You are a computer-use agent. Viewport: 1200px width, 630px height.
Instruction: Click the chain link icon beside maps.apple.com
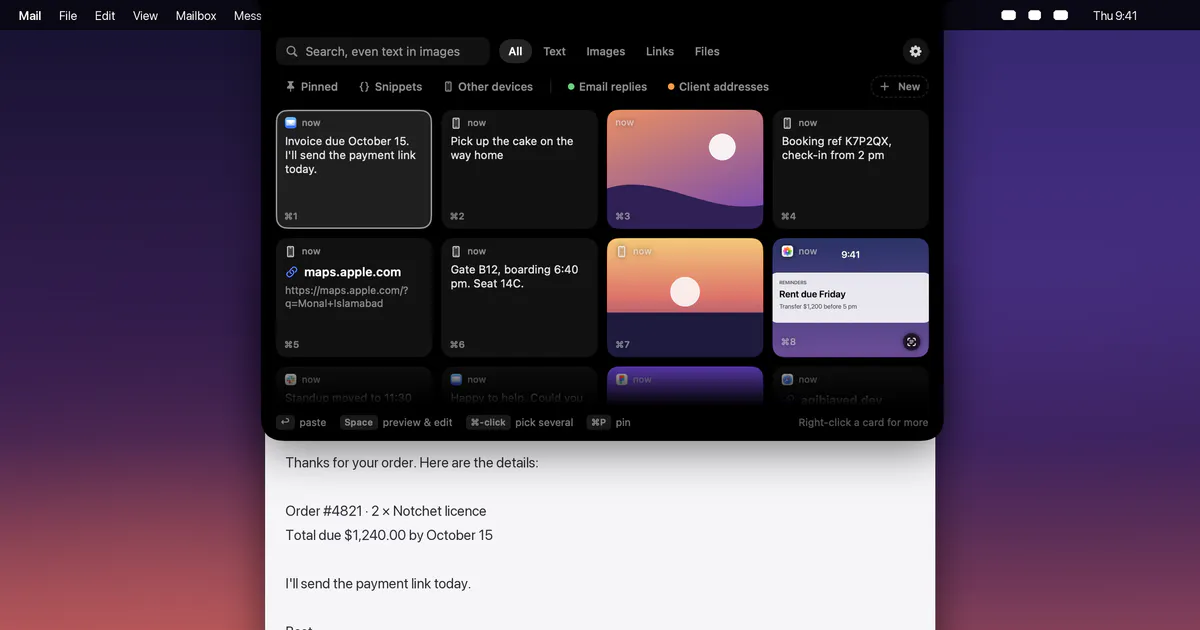pyautogui.click(x=292, y=272)
